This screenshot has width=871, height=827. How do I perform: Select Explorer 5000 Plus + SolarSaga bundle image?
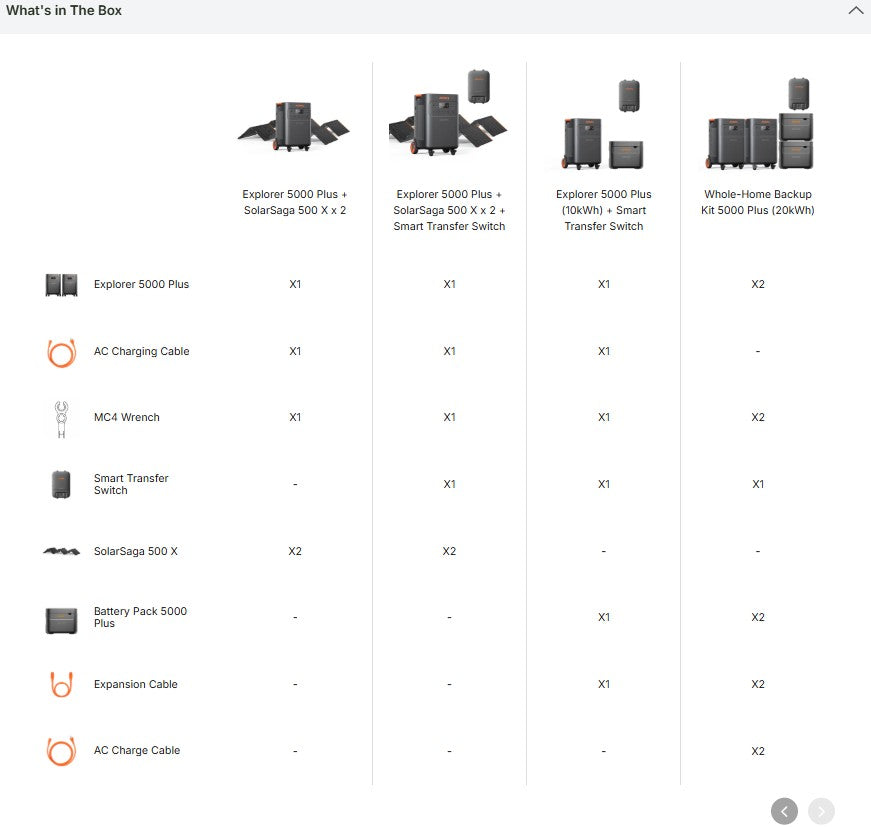pos(294,125)
